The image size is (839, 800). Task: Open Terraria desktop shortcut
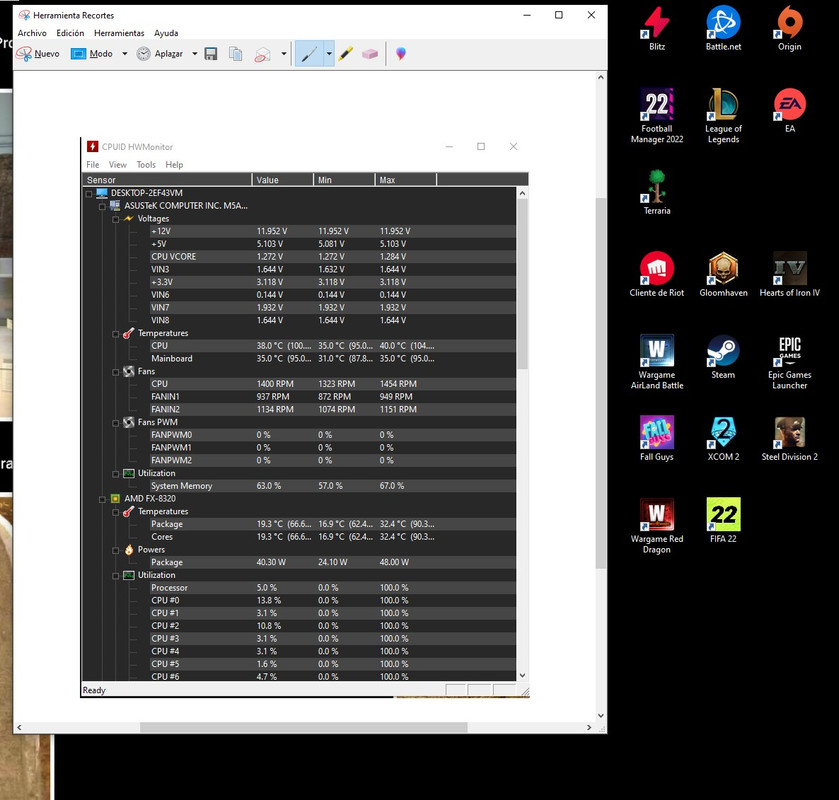[x=657, y=193]
